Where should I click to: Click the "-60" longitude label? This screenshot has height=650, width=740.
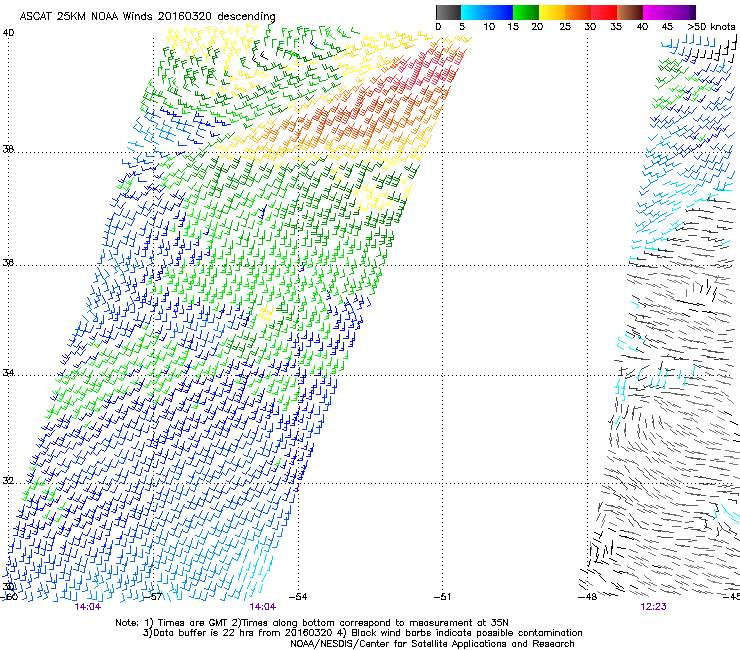9,597
